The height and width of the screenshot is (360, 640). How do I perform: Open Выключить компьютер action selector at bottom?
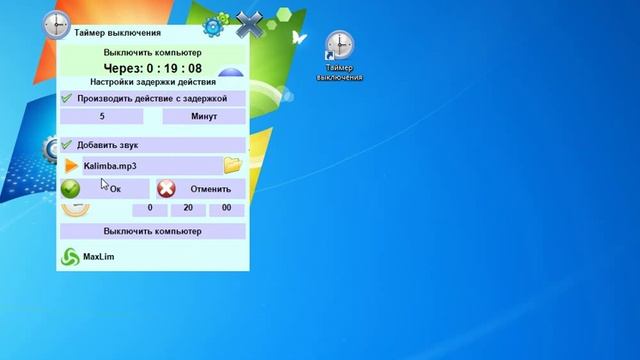(x=153, y=231)
